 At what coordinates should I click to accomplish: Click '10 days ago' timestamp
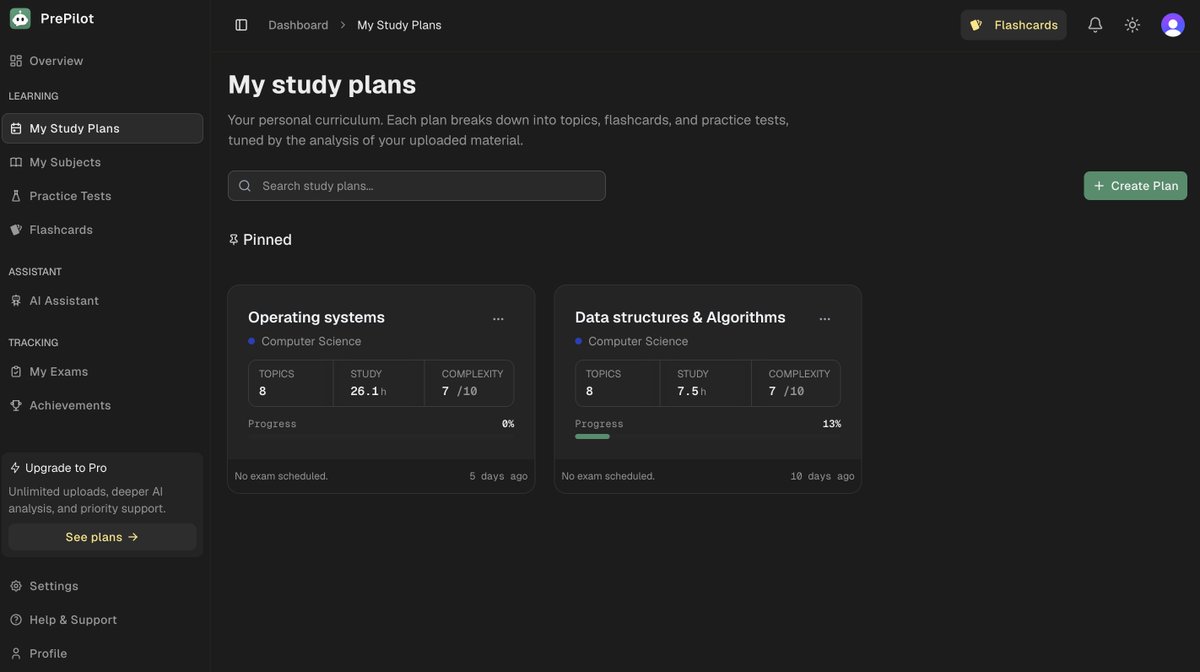[822, 476]
